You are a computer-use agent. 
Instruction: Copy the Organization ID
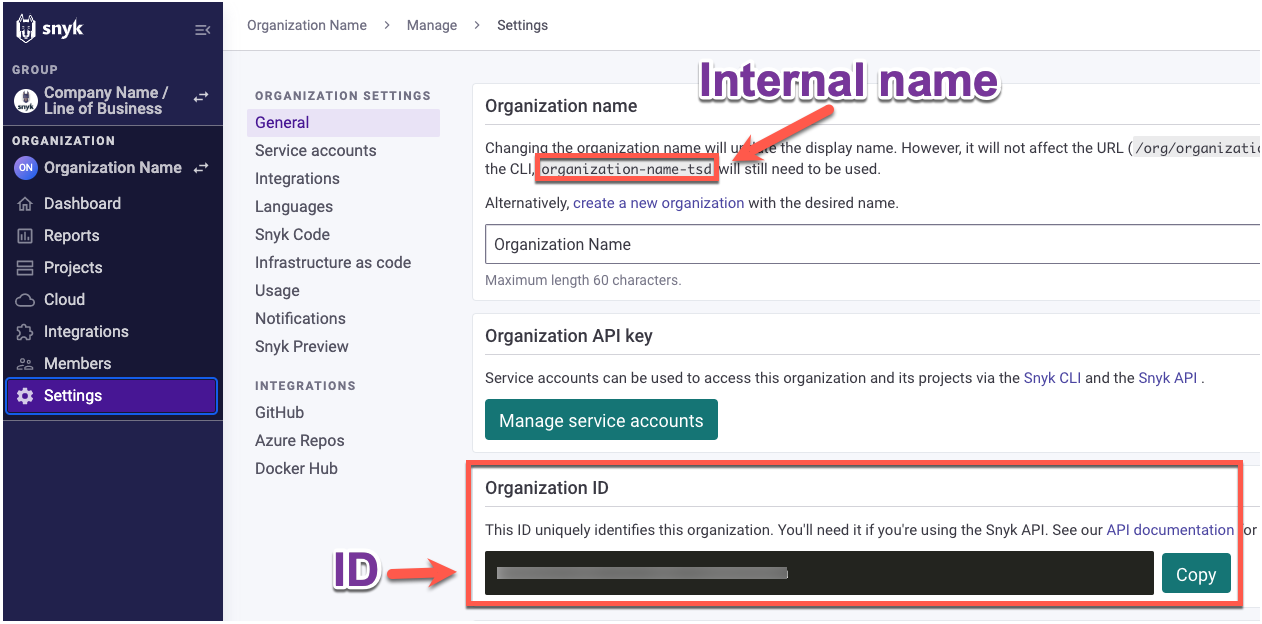(1196, 574)
